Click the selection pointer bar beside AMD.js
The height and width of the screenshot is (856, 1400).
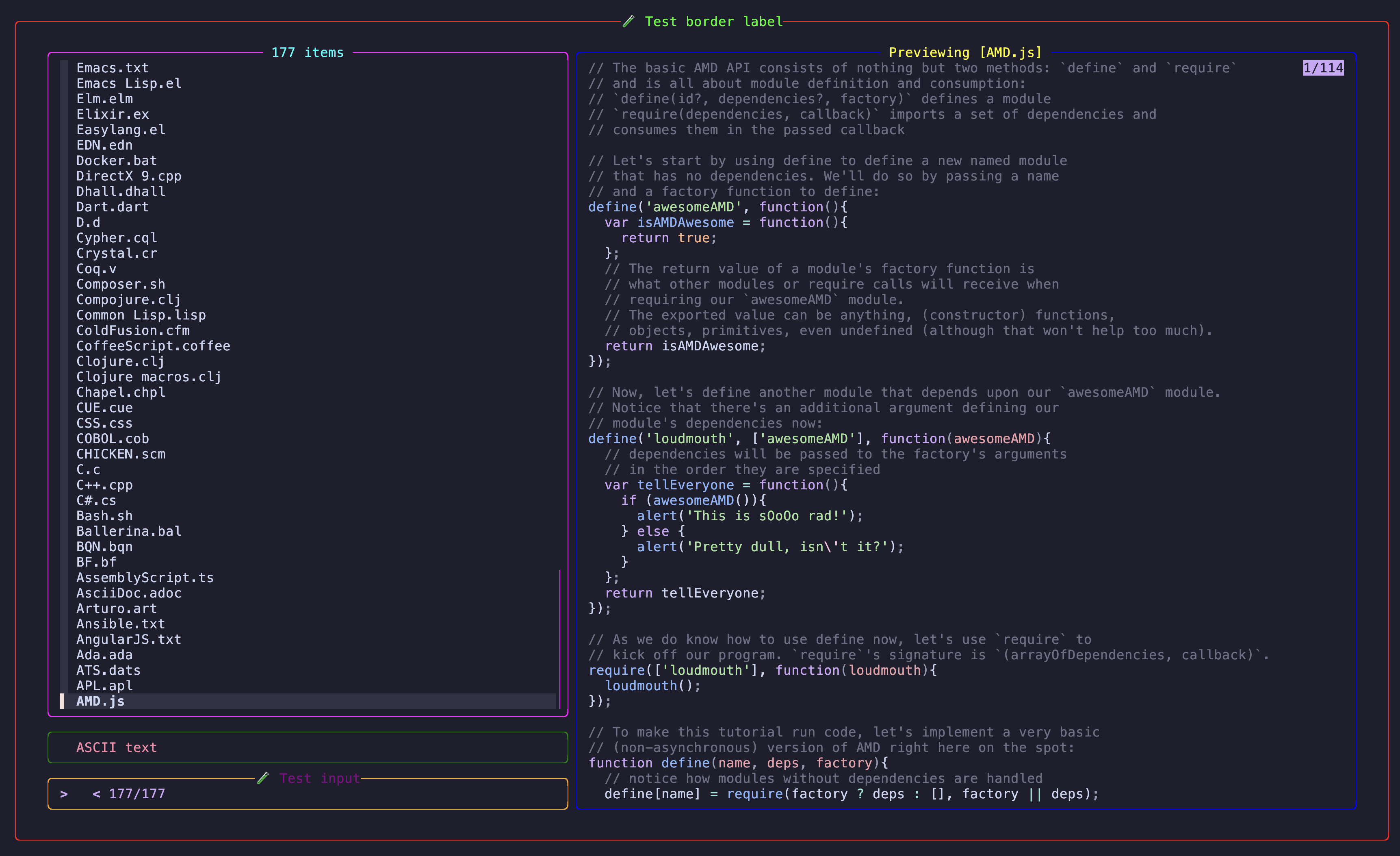(x=63, y=702)
